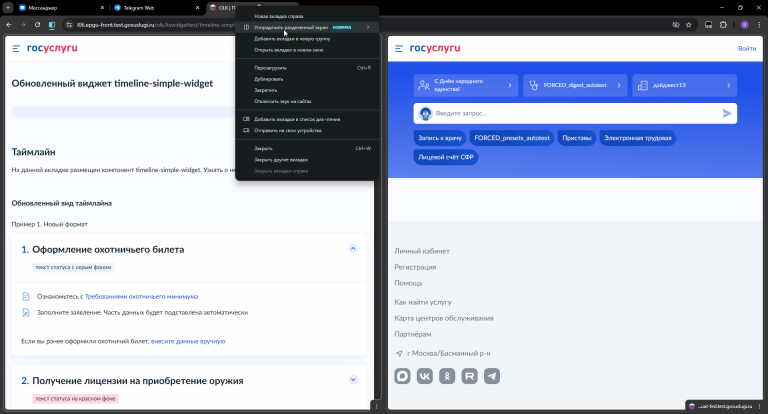
Task: Open Rutube social icon in footer
Action: click(470, 376)
